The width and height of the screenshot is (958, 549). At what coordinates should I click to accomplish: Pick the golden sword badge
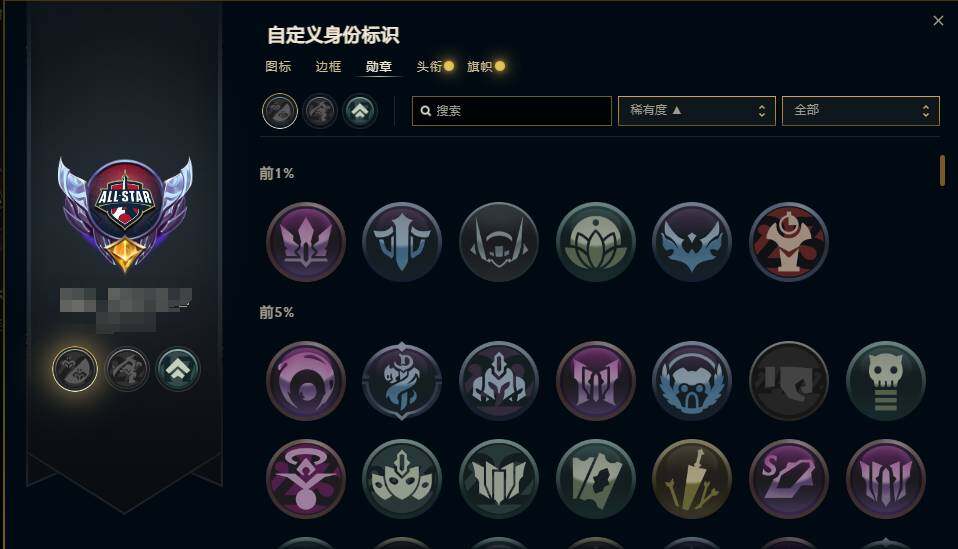pyautogui.click(x=692, y=479)
